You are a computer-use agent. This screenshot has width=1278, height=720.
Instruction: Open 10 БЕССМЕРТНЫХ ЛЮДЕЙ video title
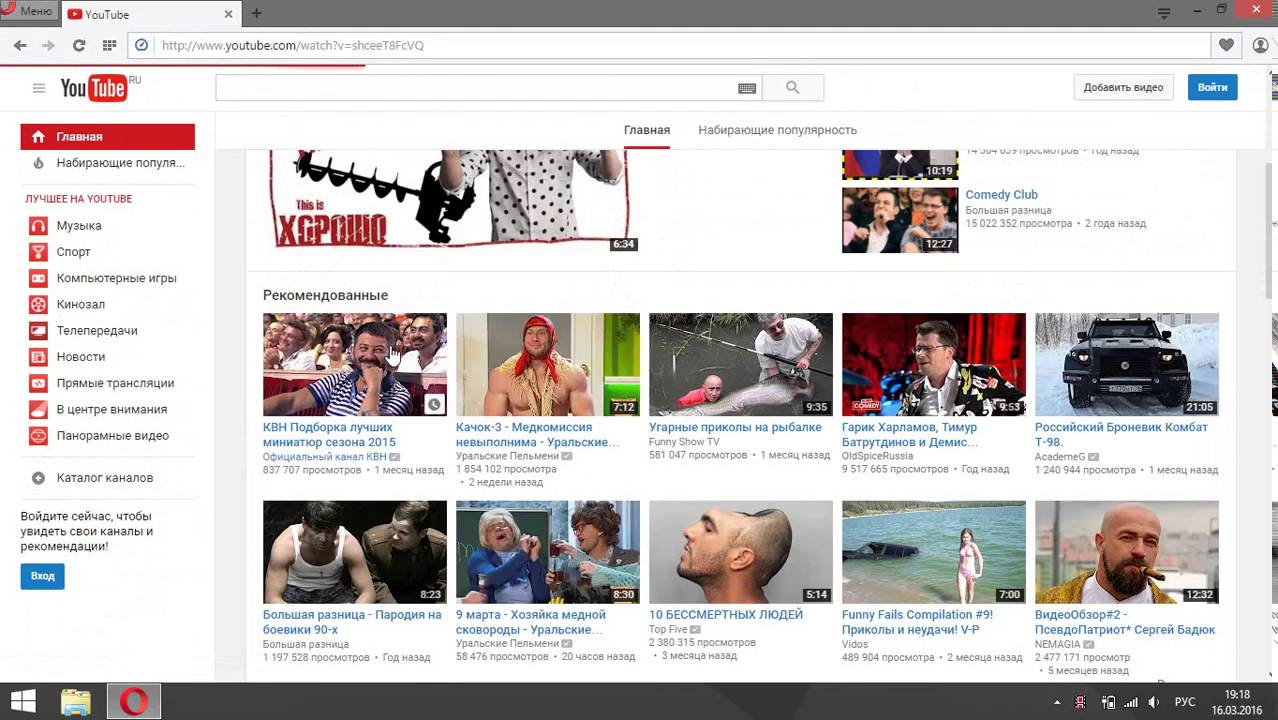click(x=726, y=615)
